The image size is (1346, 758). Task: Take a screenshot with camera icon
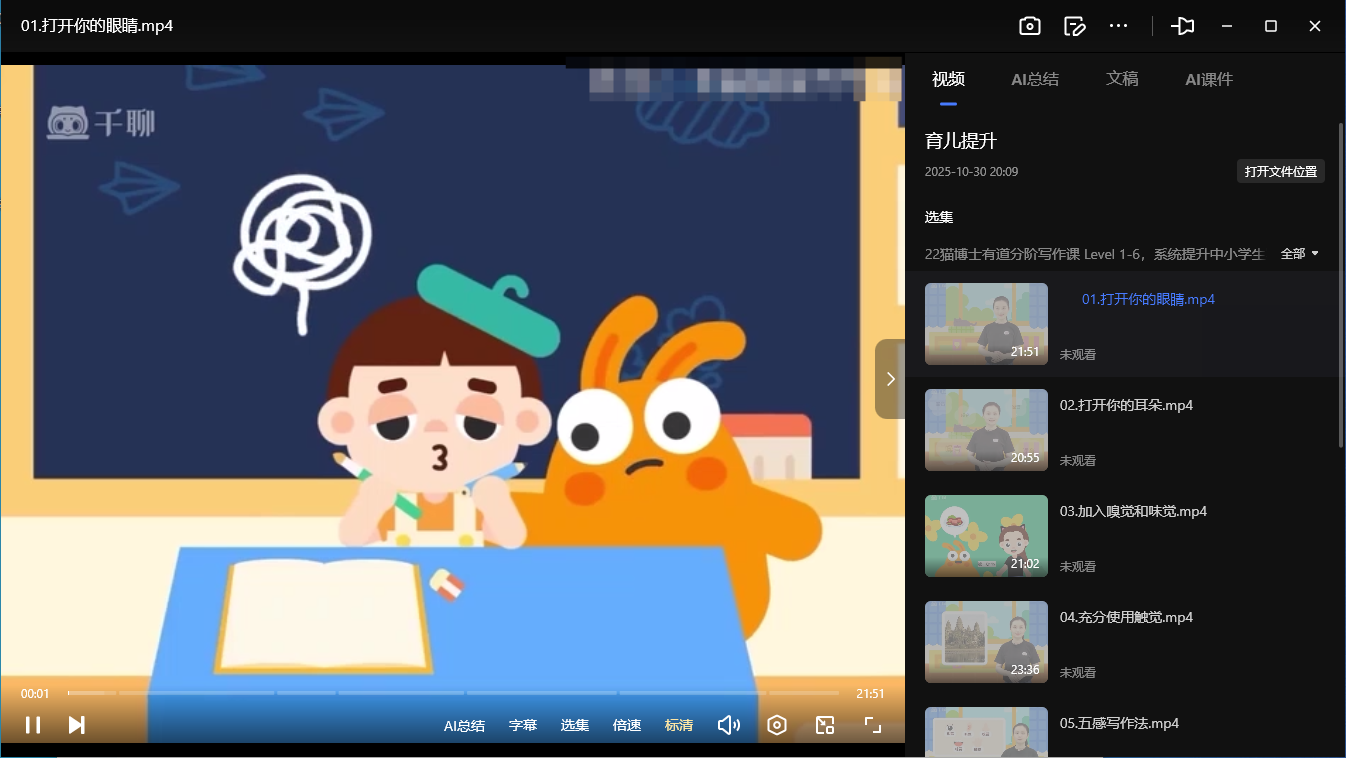point(1030,26)
